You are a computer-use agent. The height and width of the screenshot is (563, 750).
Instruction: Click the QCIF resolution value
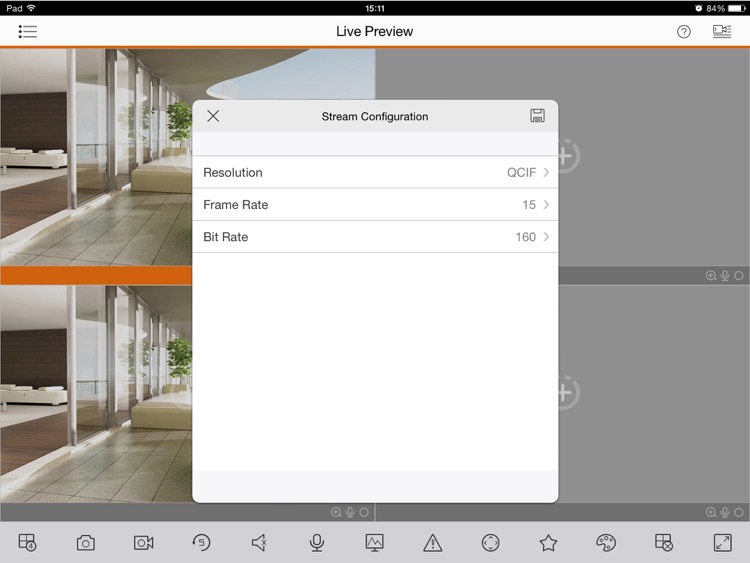521,172
